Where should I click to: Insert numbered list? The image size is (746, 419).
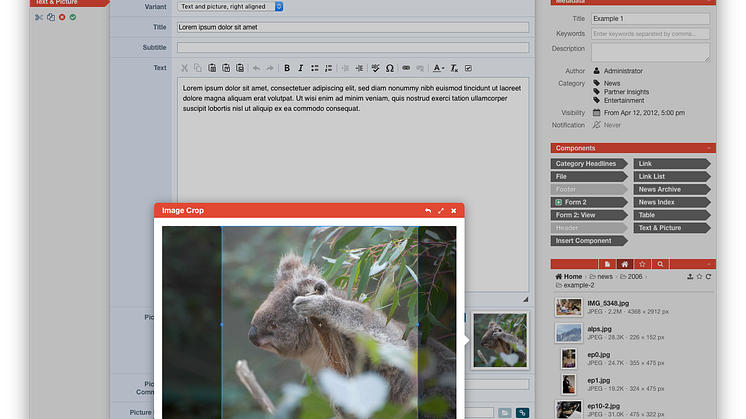[x=328, y=68]
